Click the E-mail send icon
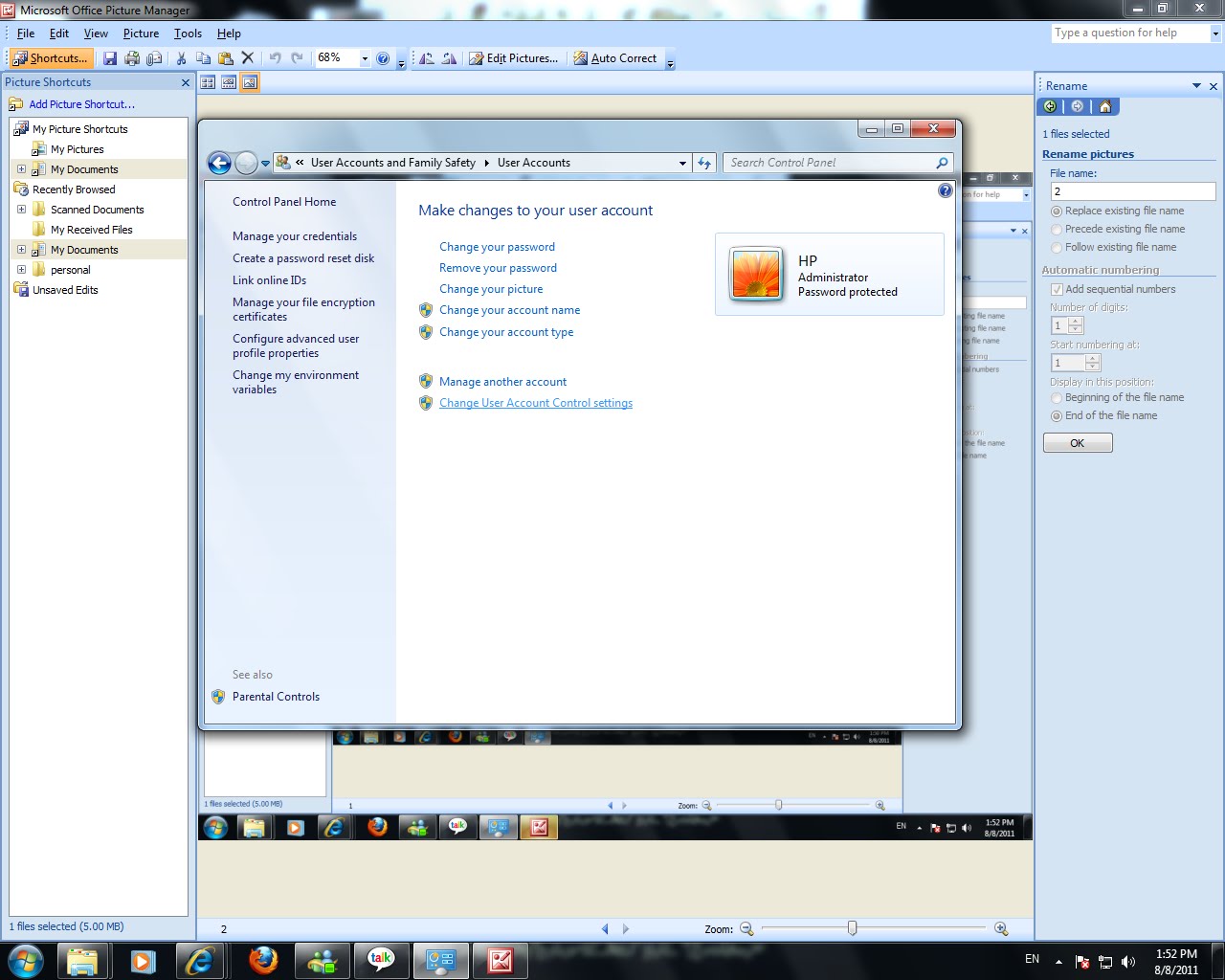1225x980 pixels. click(x=153, y=58)
